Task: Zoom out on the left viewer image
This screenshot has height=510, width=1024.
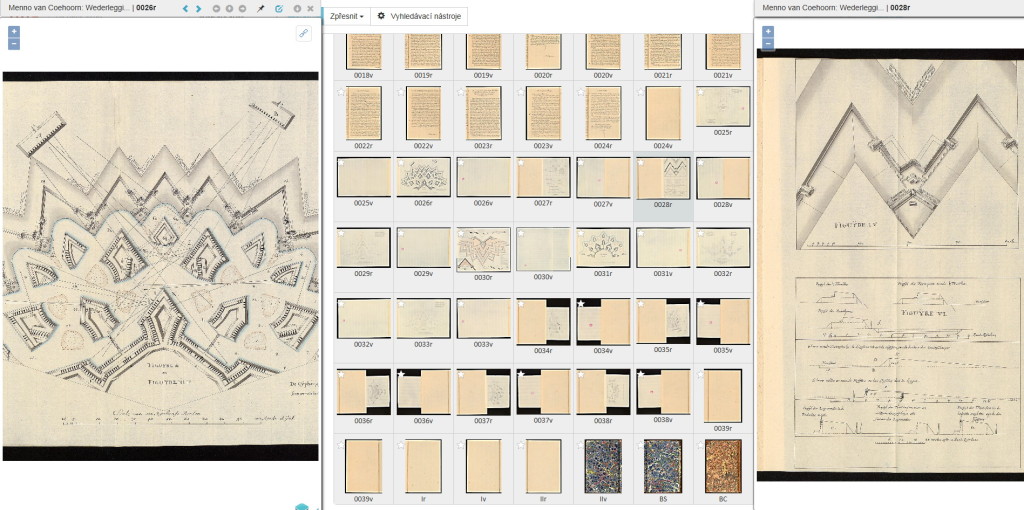Action: pos(14,44)
